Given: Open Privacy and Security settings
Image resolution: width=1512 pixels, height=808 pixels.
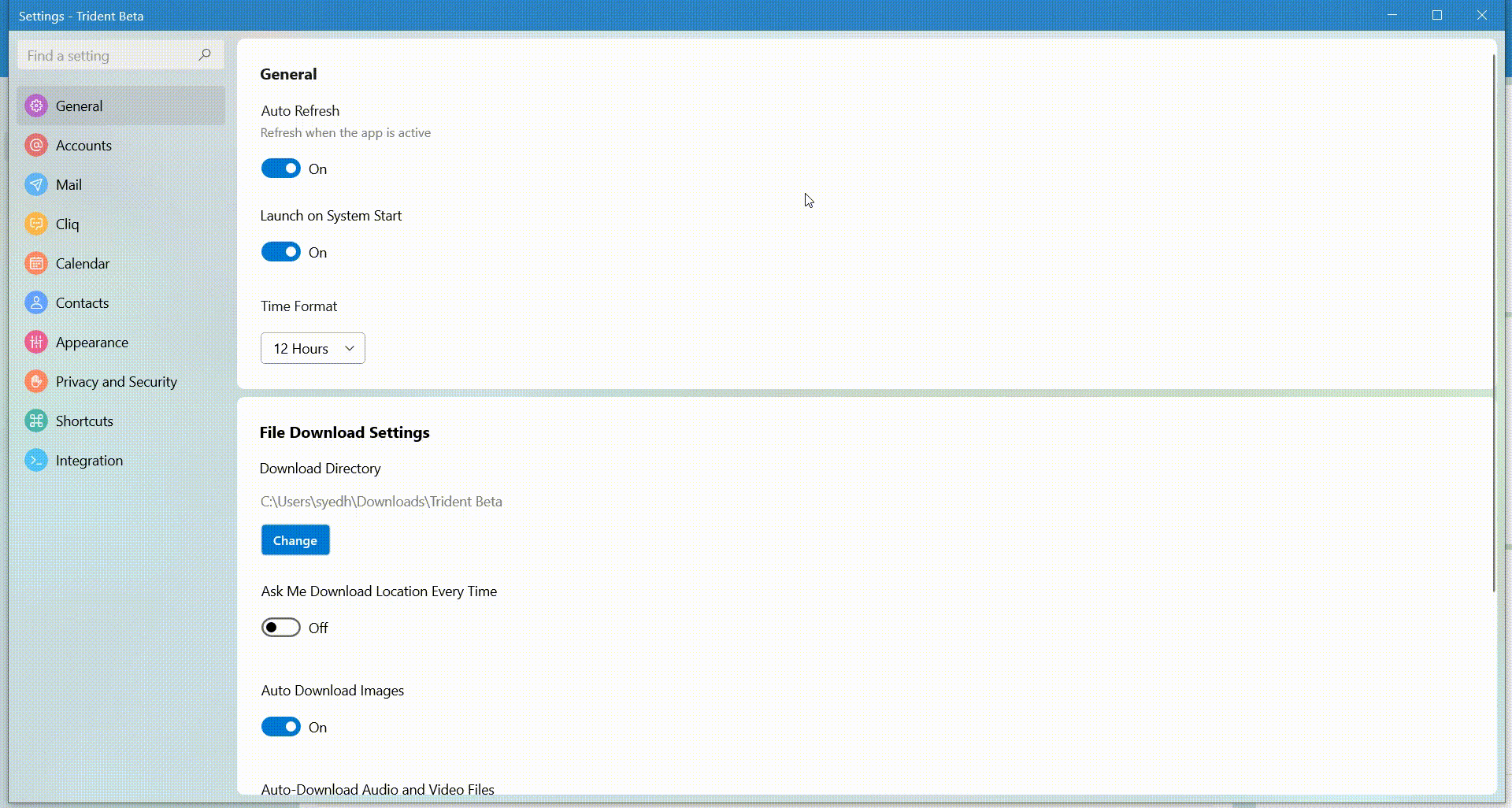Looking at the screenshot, I should point(116,382).
